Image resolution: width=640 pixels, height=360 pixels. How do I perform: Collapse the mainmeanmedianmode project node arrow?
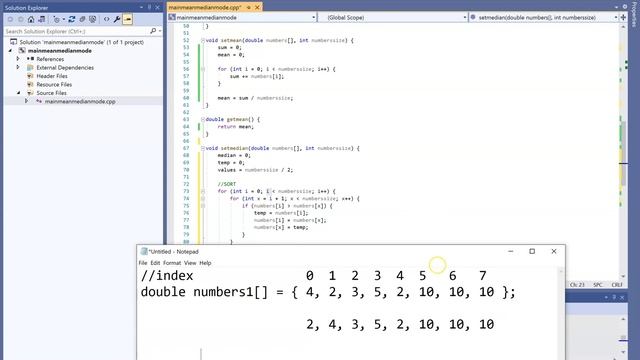coord(11,51)
